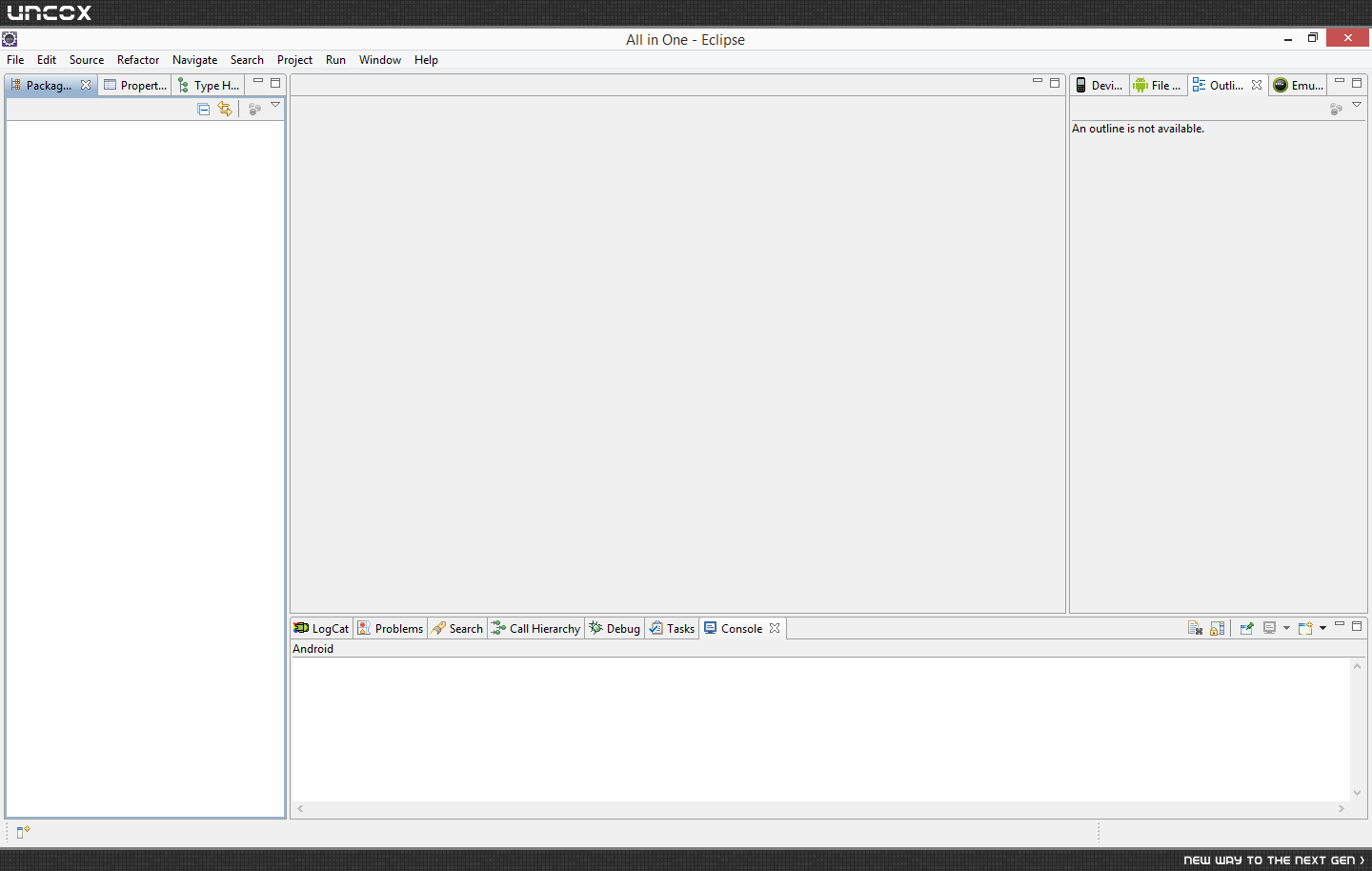Open the Tasks tab
The width and height of the screenshot is (1372, 871).
click(x=673, y=628)
